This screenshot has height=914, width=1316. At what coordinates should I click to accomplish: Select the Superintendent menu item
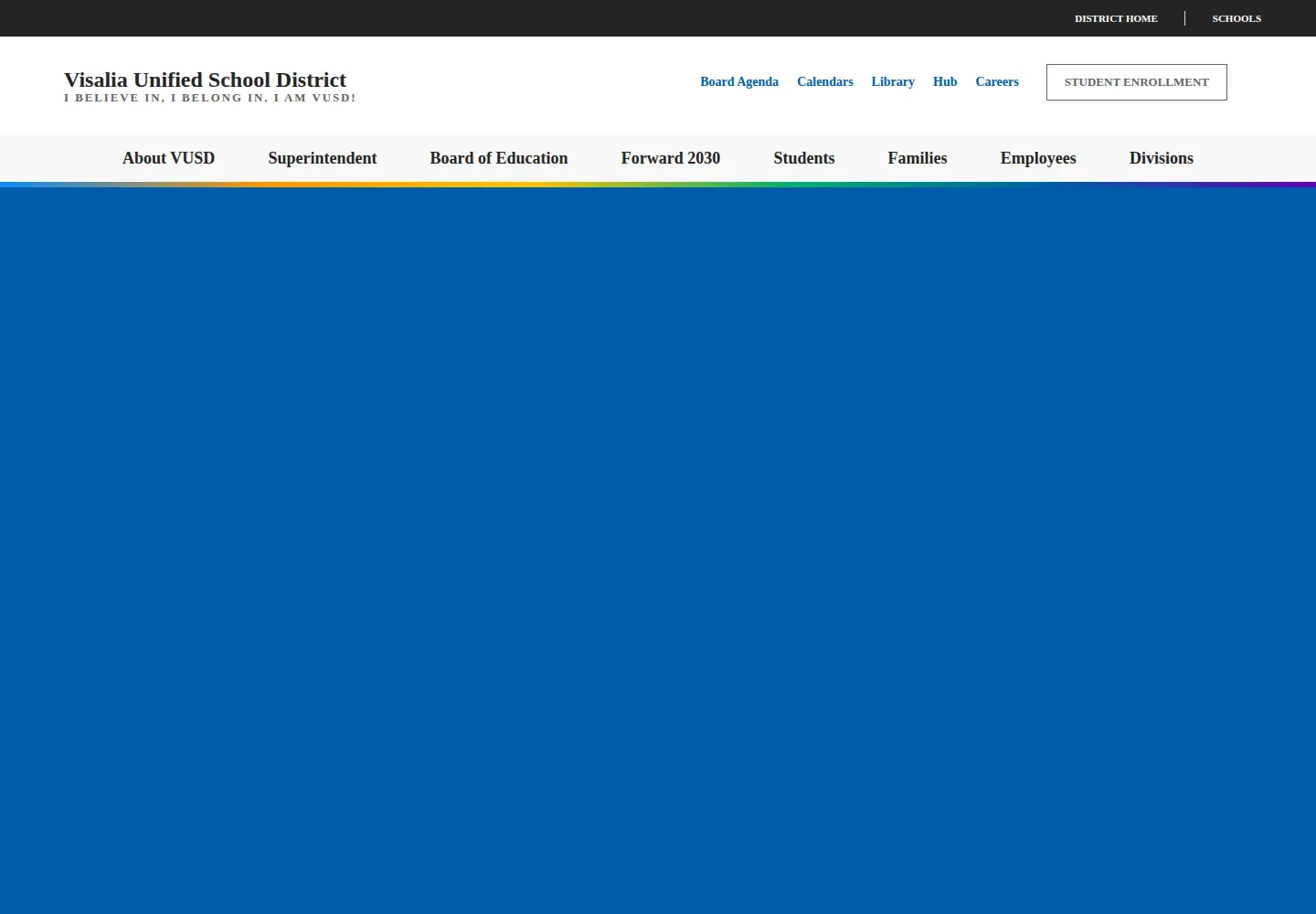[323, 158]
